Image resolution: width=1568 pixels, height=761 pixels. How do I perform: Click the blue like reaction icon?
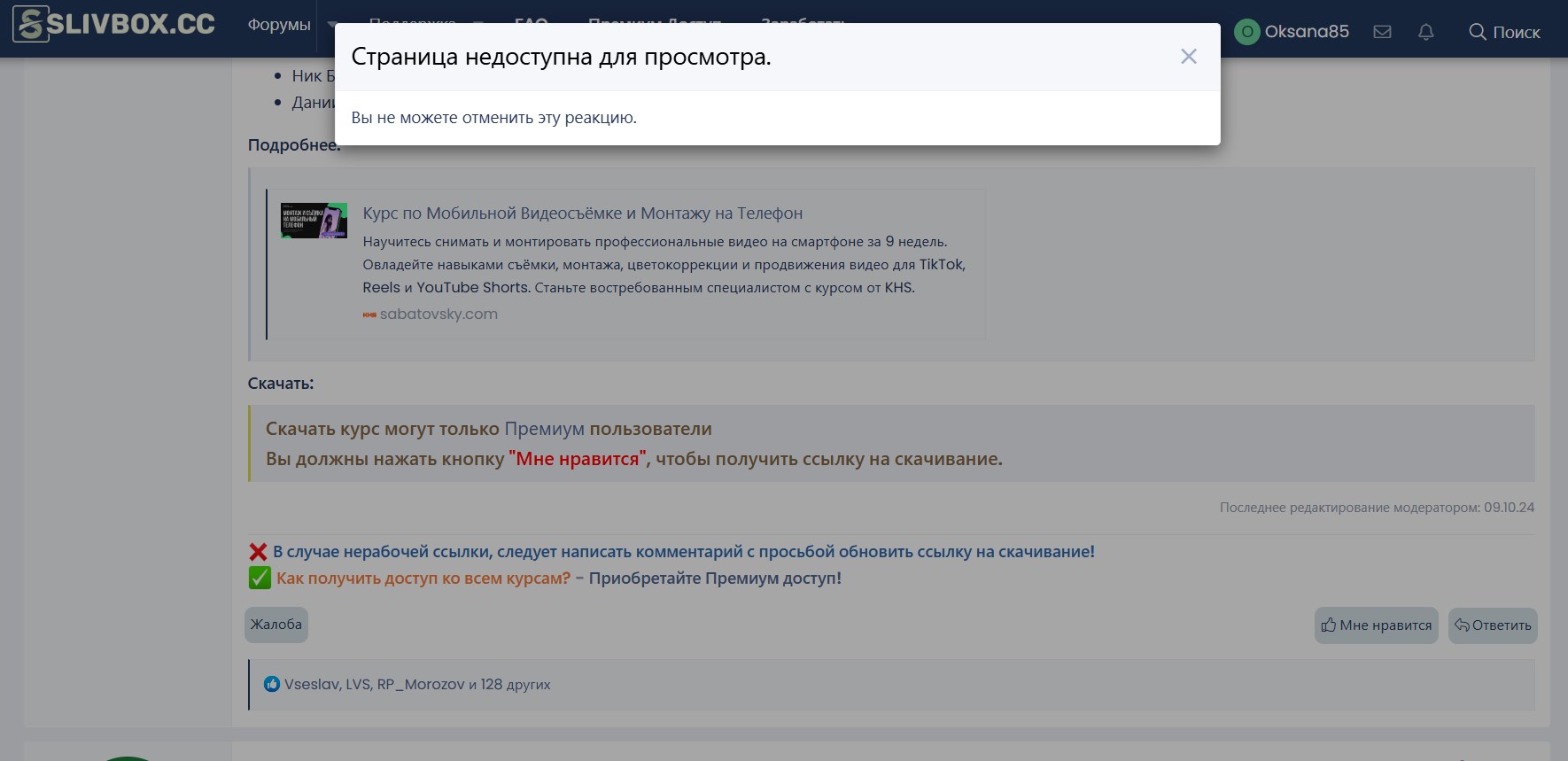pyautogui.click(x=272, y=684)
